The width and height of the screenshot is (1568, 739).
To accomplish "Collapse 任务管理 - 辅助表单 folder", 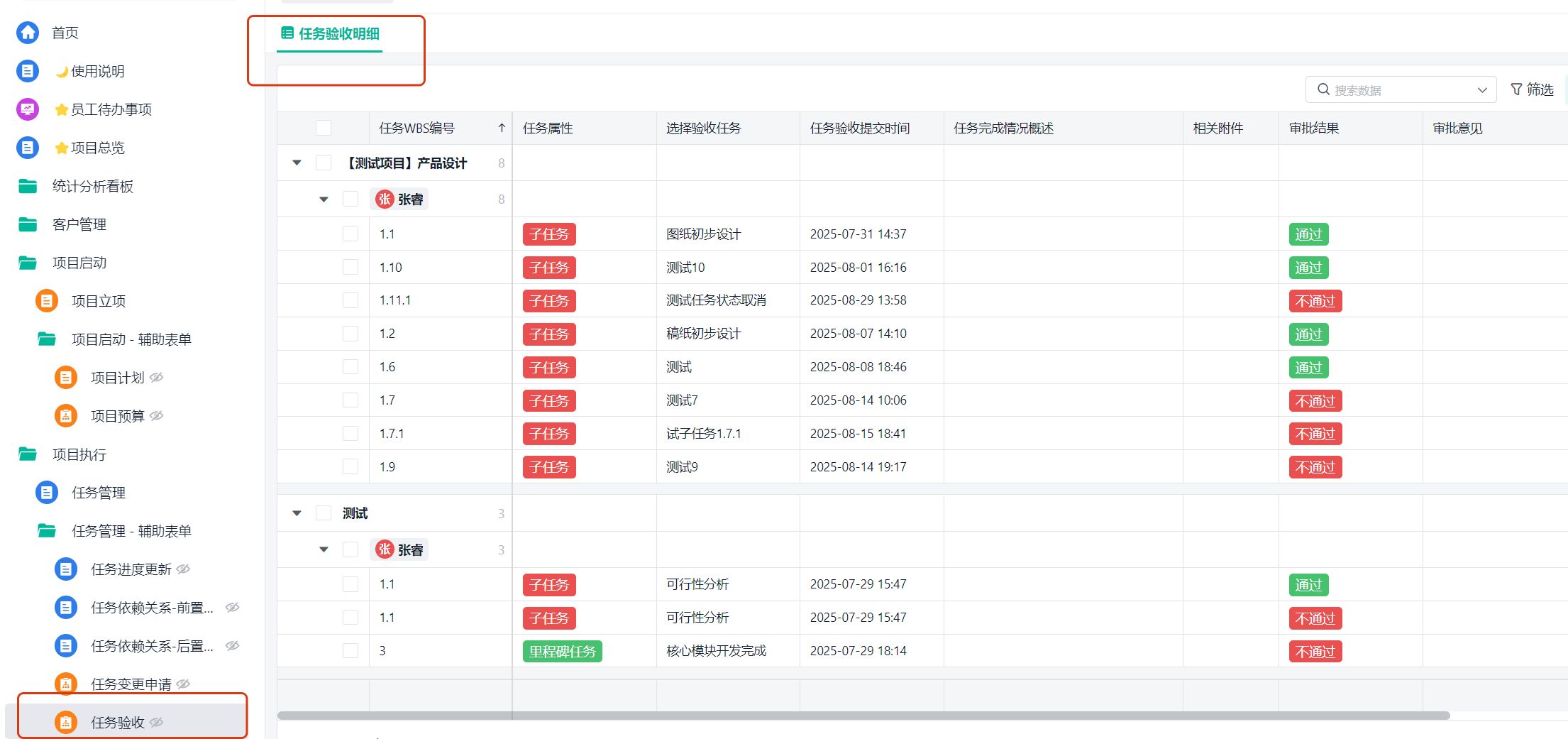I will click(47, 531).
